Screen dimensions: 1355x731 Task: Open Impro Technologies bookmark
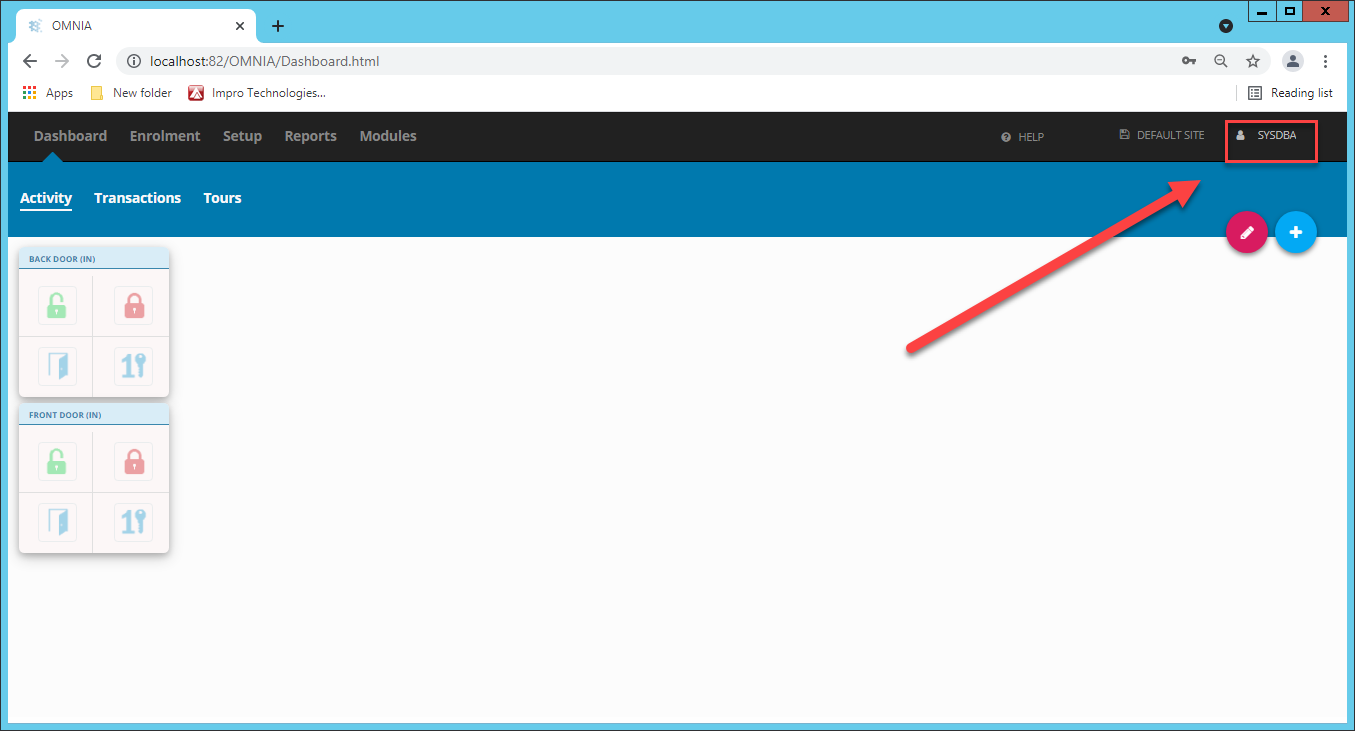[x=257, y=93]
